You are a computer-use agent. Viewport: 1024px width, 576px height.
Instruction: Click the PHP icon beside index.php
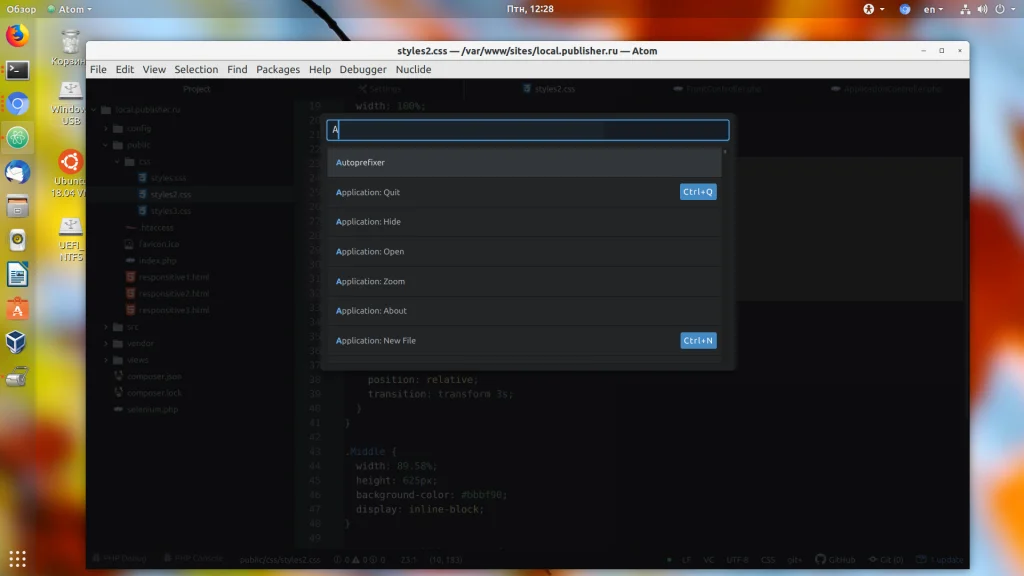(130, 261)
